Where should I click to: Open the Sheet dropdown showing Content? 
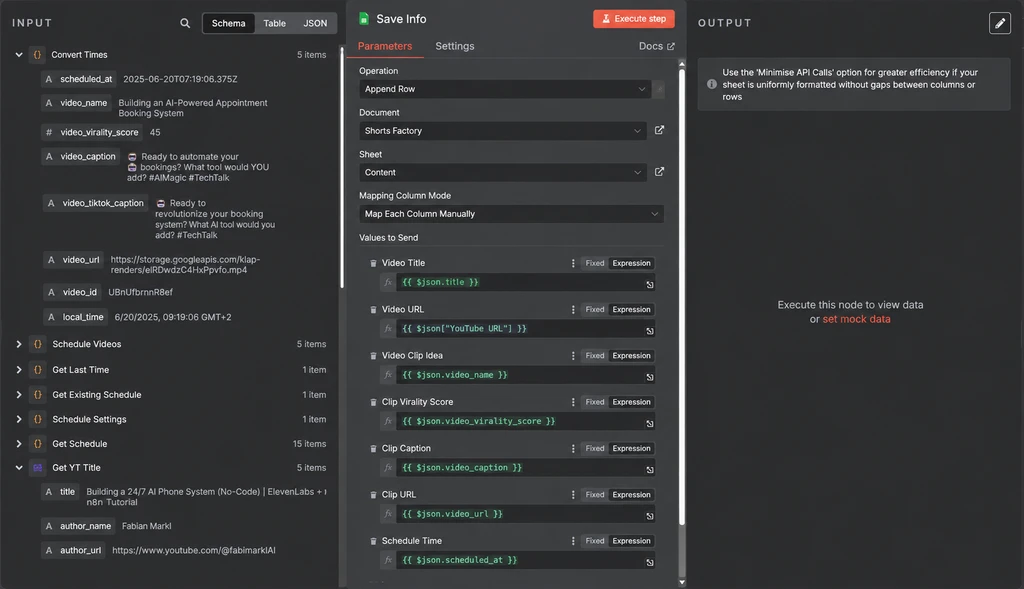[503, 172]
